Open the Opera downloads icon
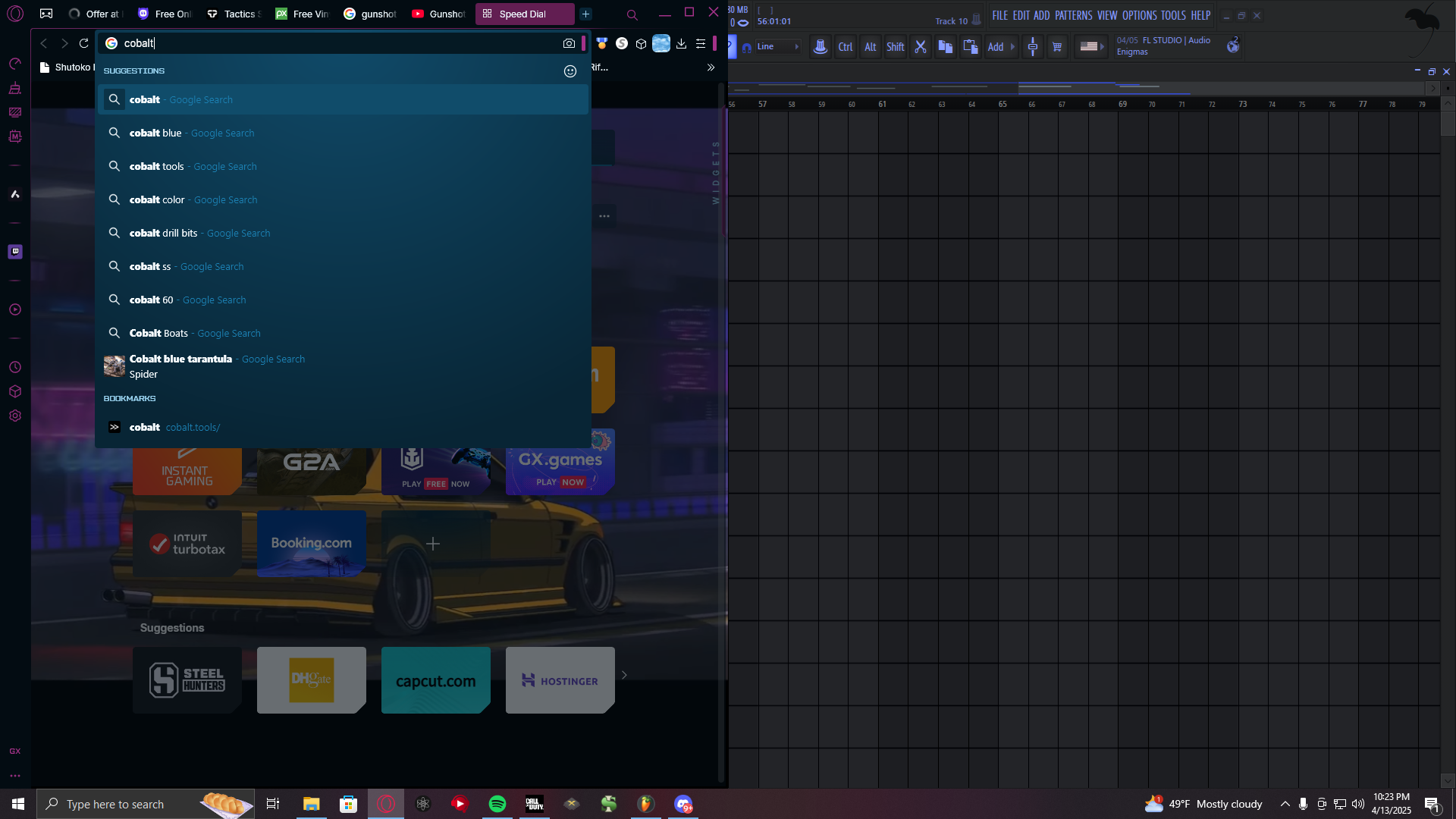 tap(681, 44)
